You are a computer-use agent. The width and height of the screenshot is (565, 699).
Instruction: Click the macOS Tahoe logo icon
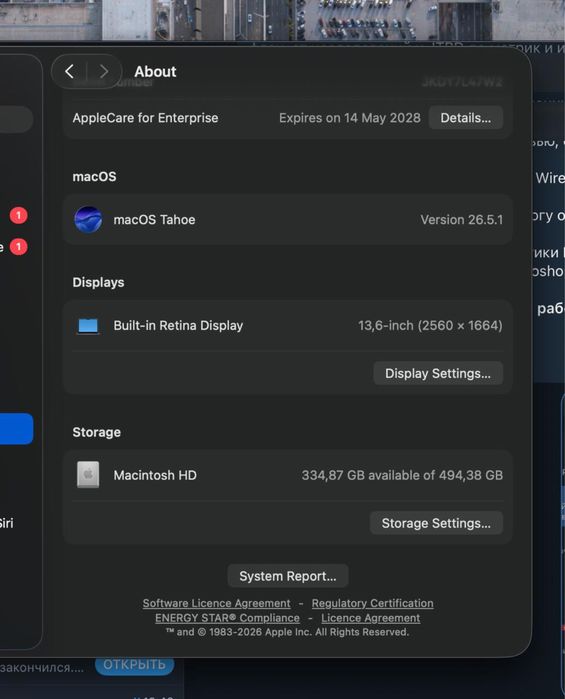[x=88, y=219]
